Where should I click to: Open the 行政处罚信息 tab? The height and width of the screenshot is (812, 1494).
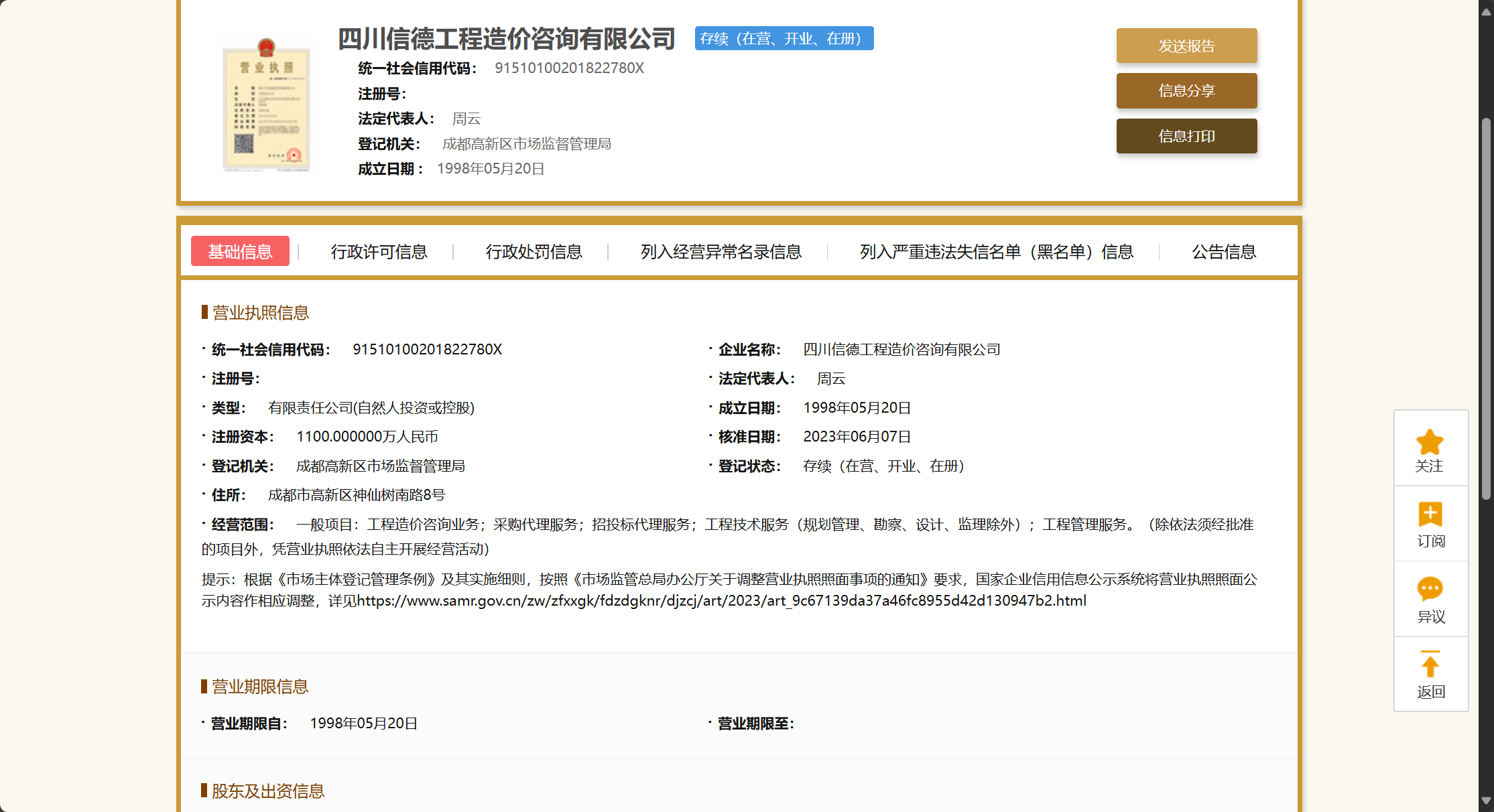[x=534, y=252]
